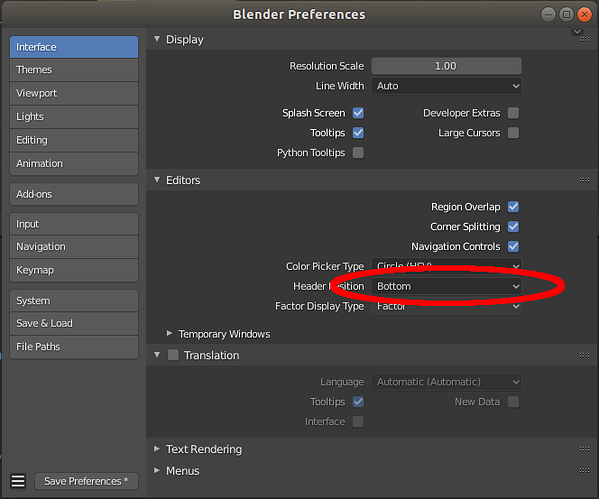Viewport: 599px width, 499px height.
Task: Enable the Translation panel checkbox
Action: pyautogui.click(x=173, y=355)
